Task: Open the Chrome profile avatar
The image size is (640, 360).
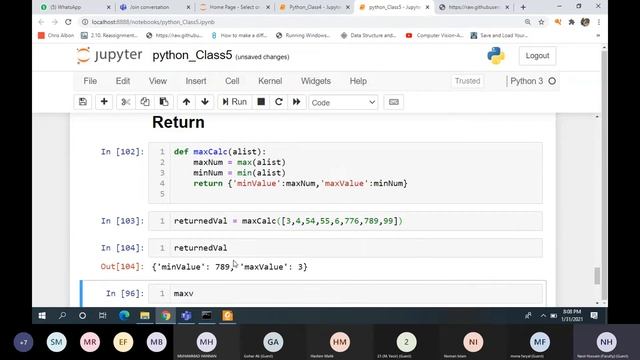Action: [x=585, y=22]
